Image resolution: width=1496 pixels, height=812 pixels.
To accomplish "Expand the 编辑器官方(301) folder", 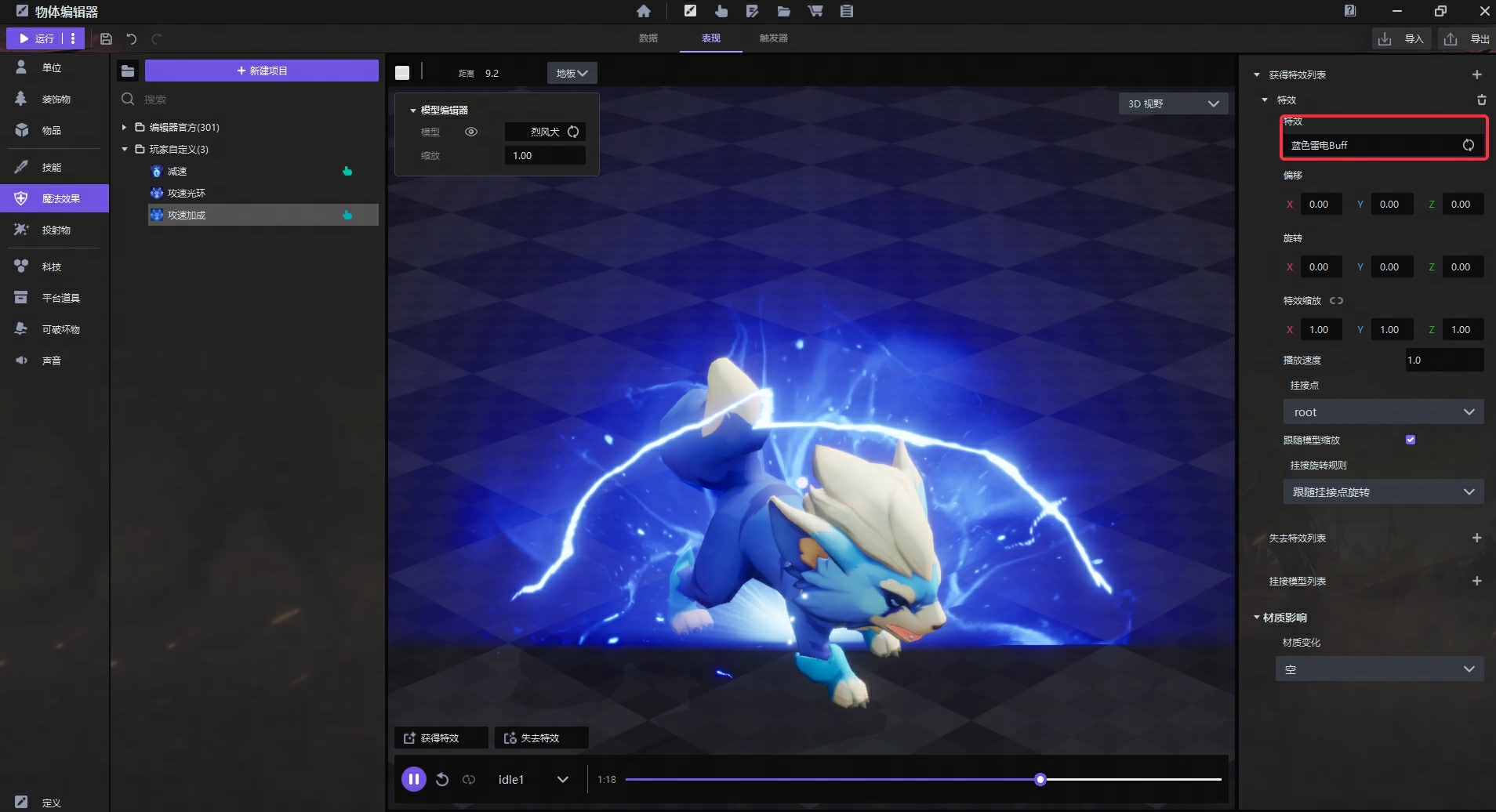I will click(124, 127).
